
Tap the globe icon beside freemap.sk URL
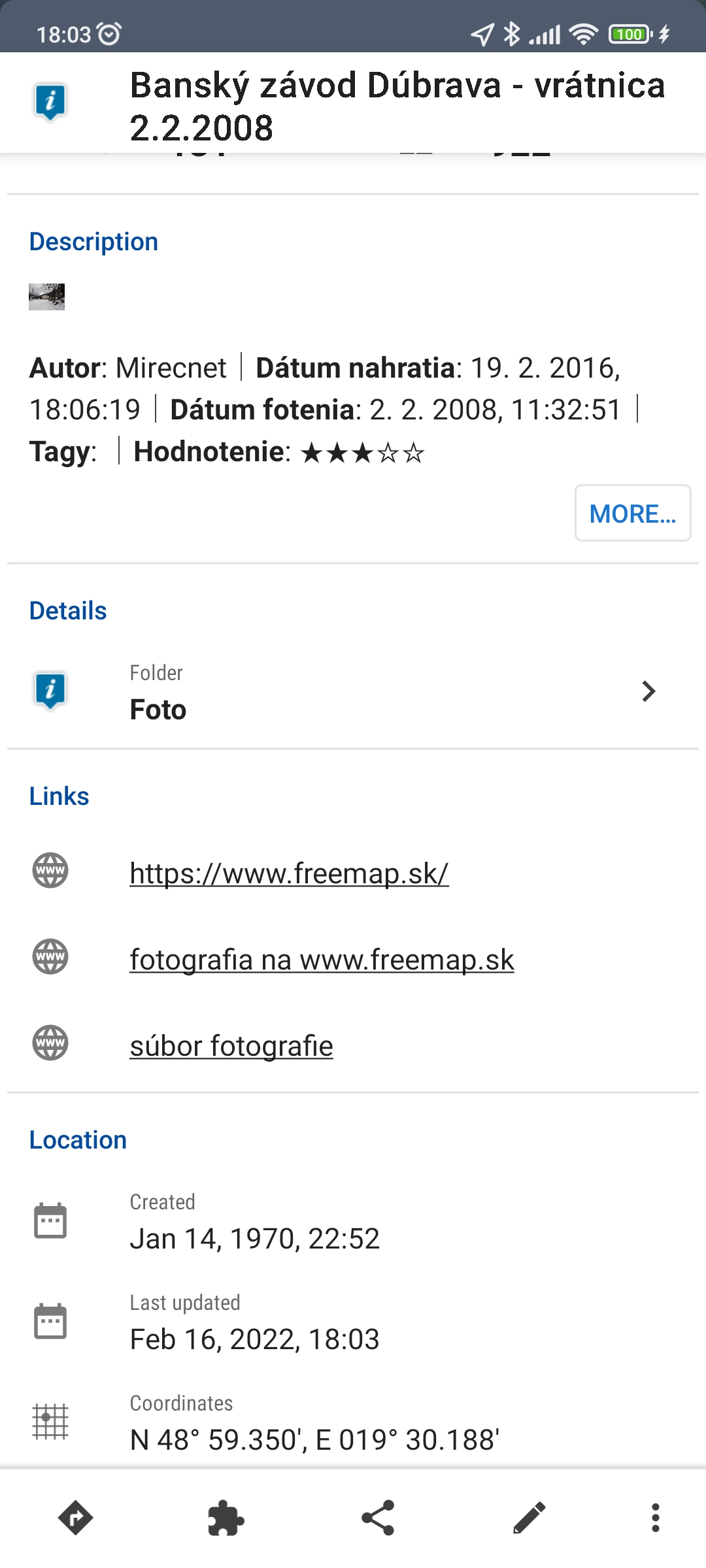pos(50,870)
